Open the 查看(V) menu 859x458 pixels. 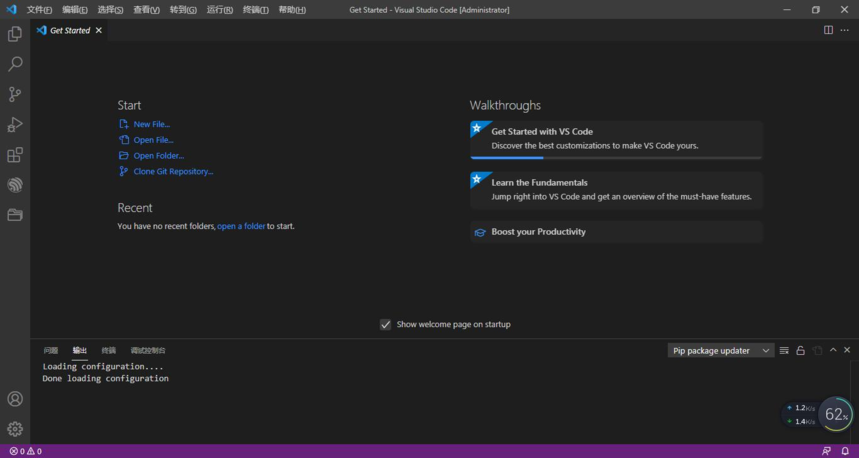tap(146, 10)
